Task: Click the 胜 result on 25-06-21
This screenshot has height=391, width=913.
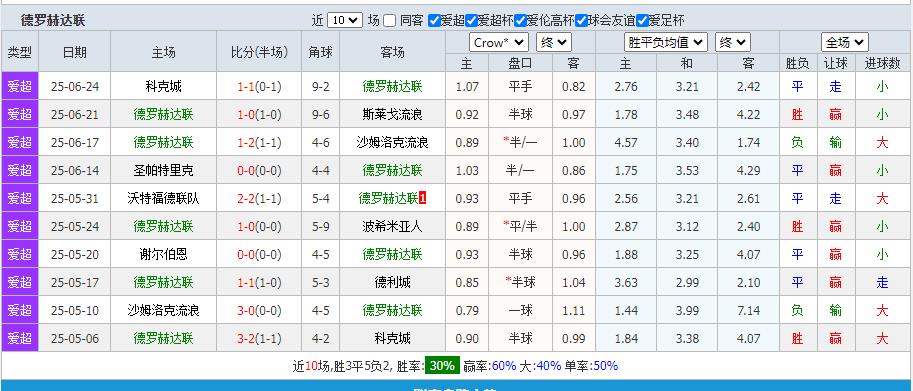Action: point(797,115)
